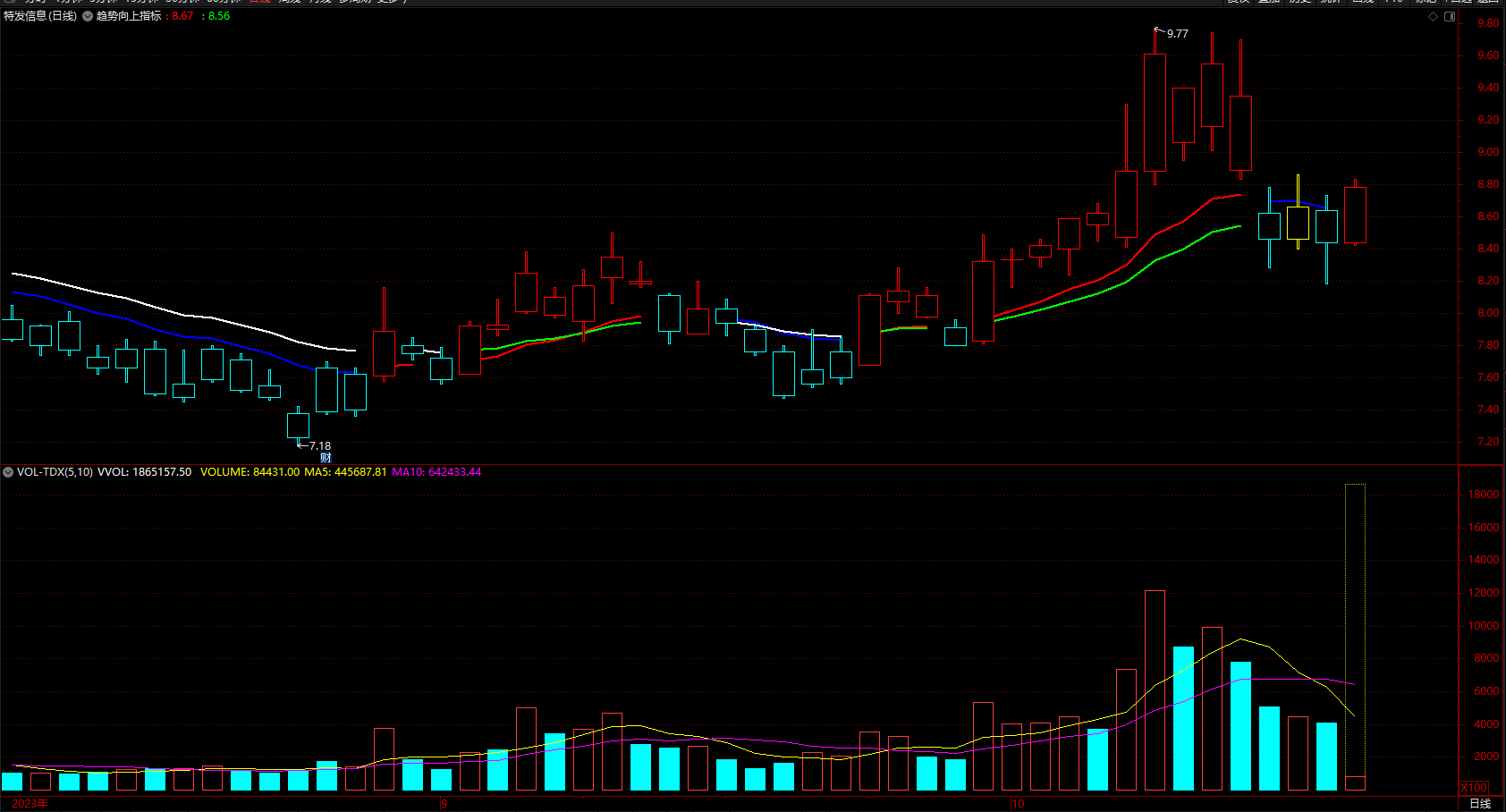
Task: Click the 趋势向上指标 indicator name
Action: [129, 16]
